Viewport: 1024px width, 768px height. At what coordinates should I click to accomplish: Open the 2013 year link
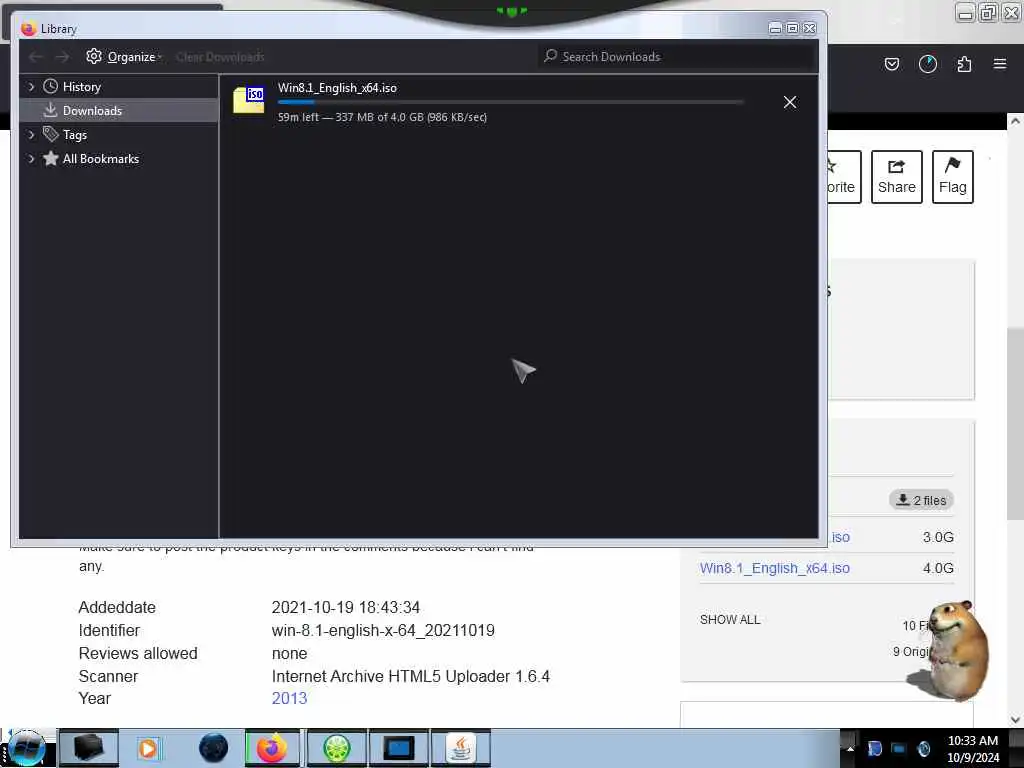289,698
